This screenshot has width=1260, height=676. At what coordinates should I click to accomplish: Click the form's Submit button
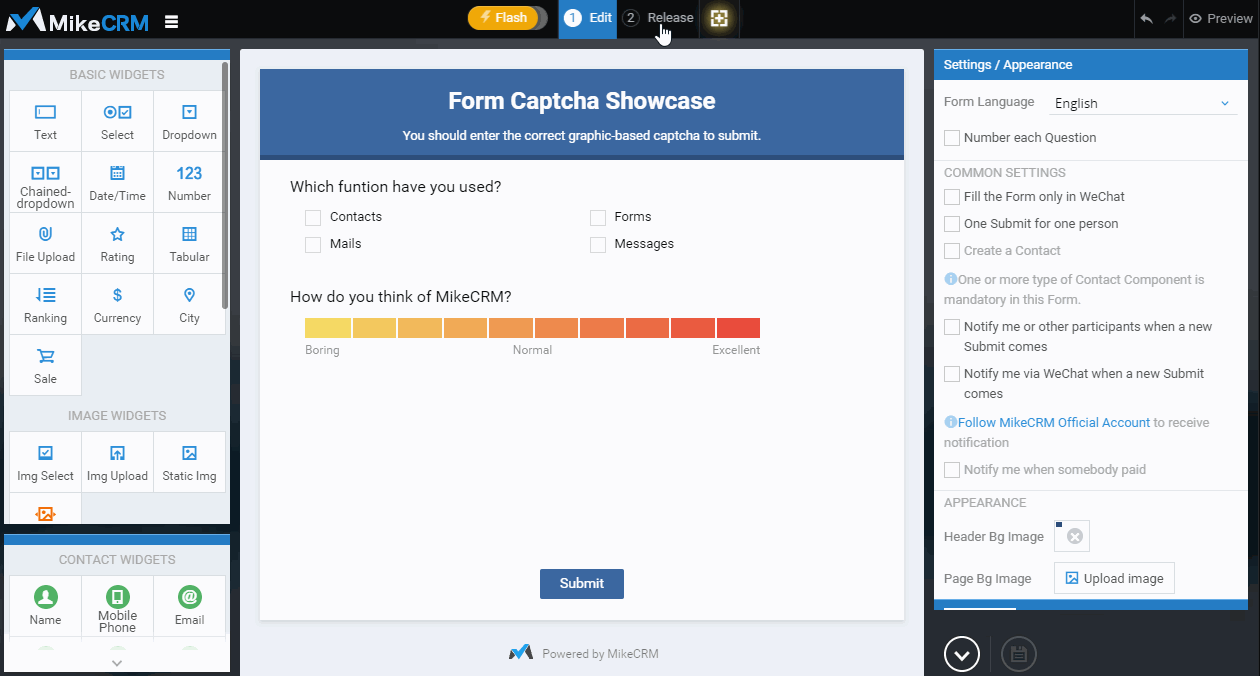[x=582, y=584]
